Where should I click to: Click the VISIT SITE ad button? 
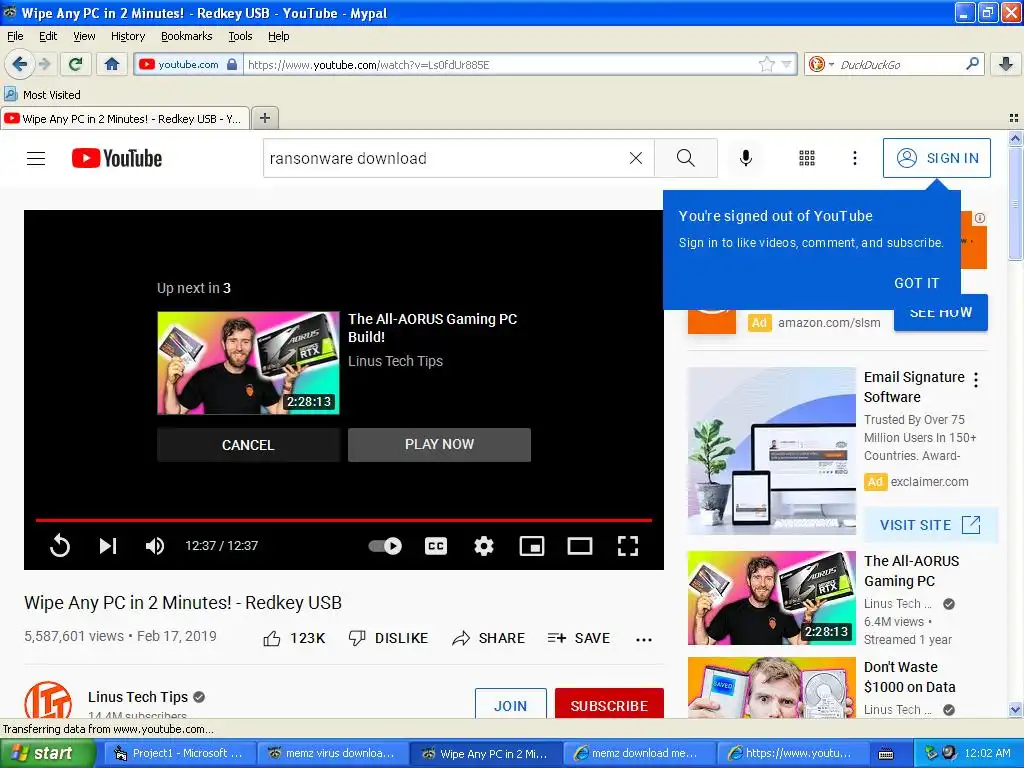(931, 524)
